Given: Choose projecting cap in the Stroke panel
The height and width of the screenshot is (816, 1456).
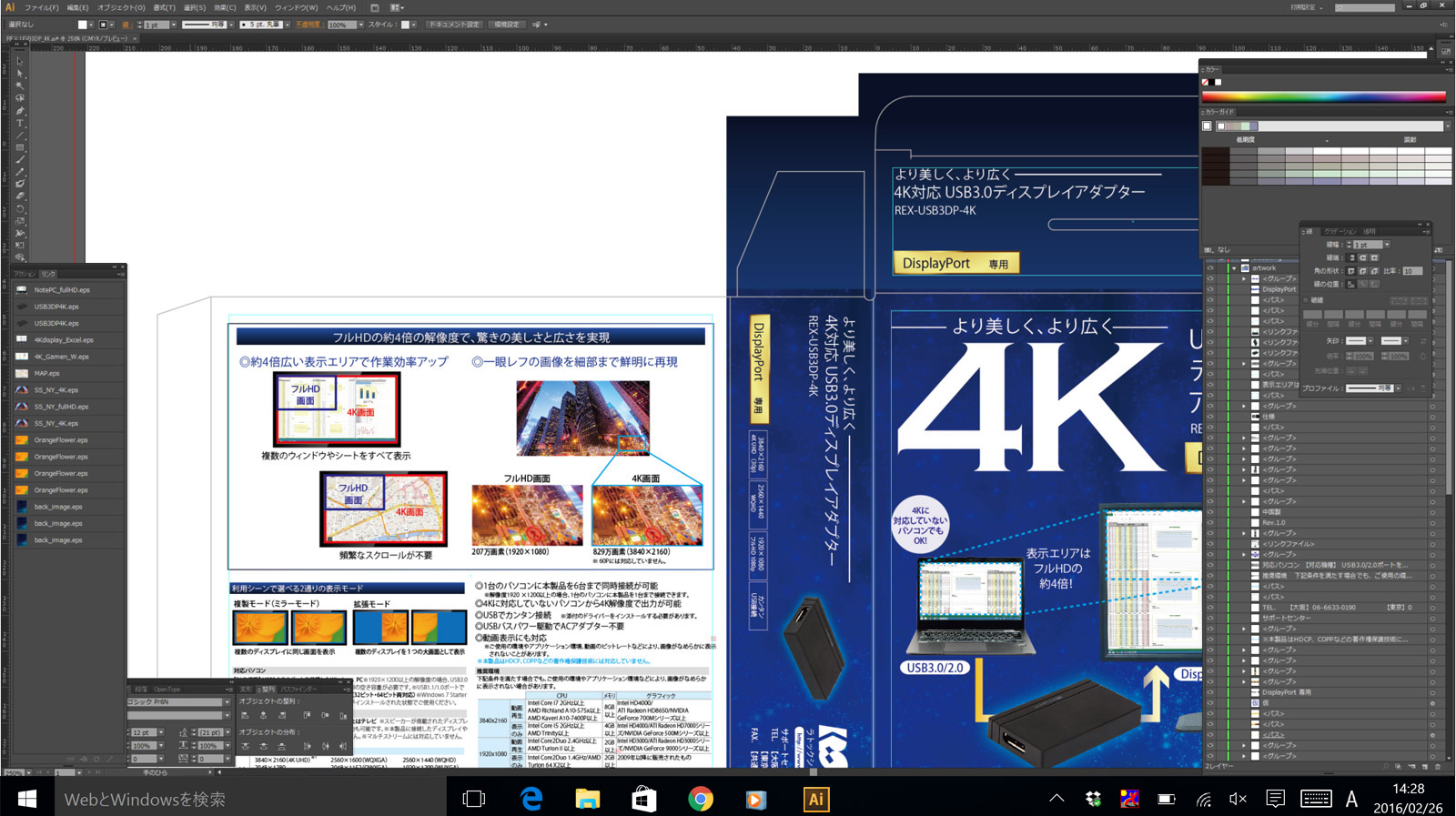Looking at the screenshot, I should point(1374,257).
